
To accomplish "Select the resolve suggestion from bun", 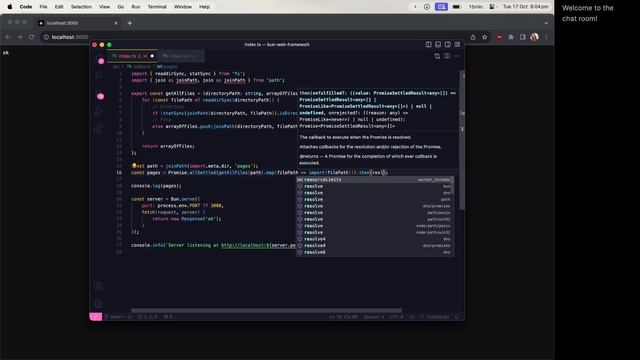I will [375, 186].
